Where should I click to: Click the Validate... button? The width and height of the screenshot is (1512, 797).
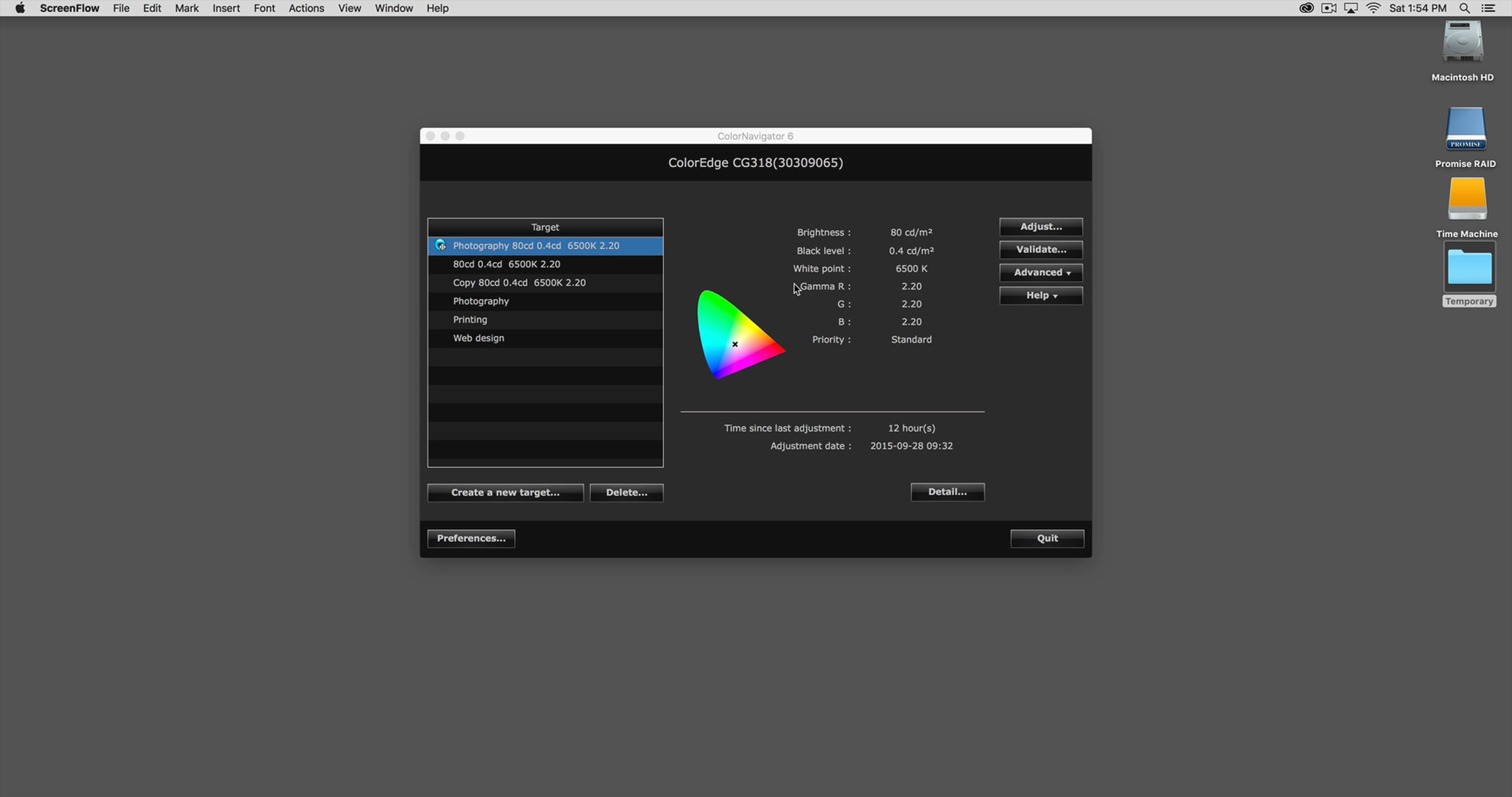[x=1041, y=249]
